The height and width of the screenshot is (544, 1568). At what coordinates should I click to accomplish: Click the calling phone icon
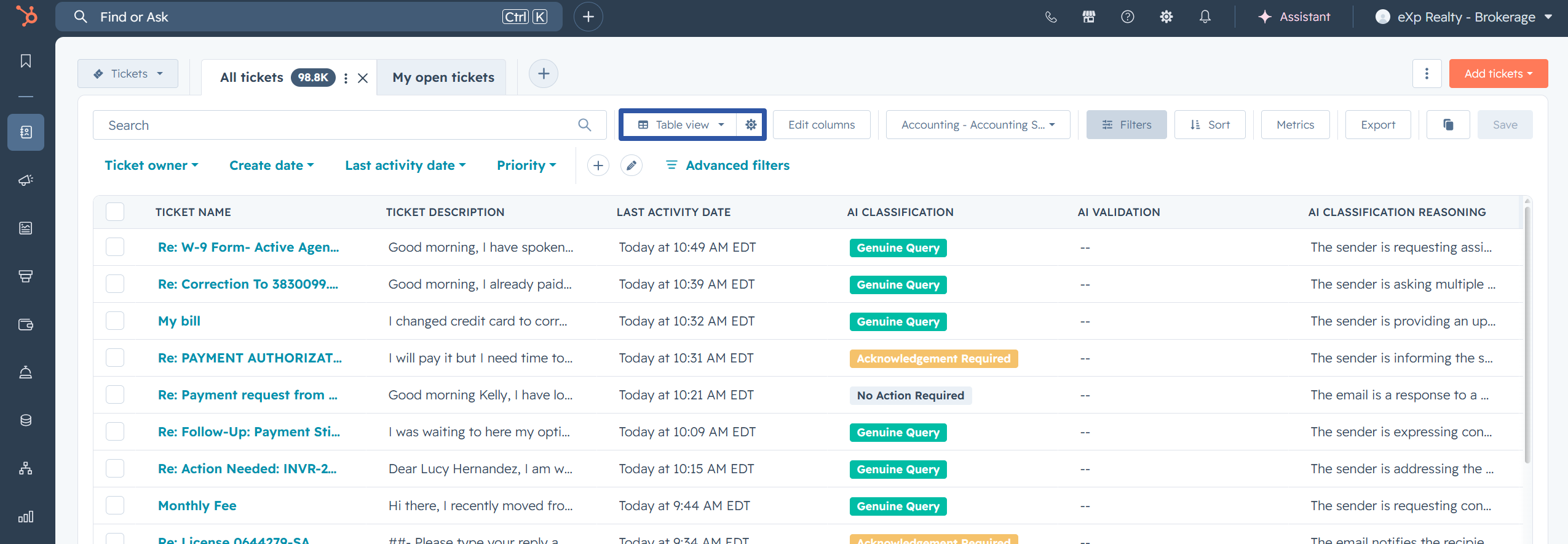(x=1051, y=17)
